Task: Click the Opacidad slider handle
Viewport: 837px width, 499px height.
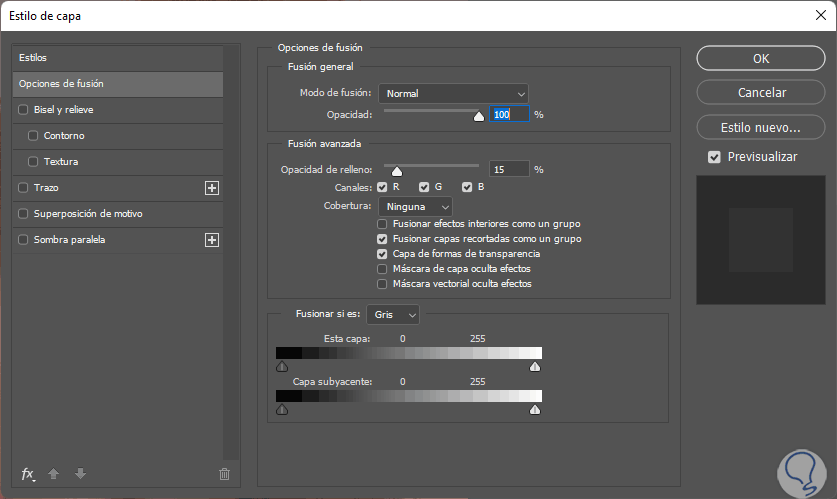Action: click(479, 116)
